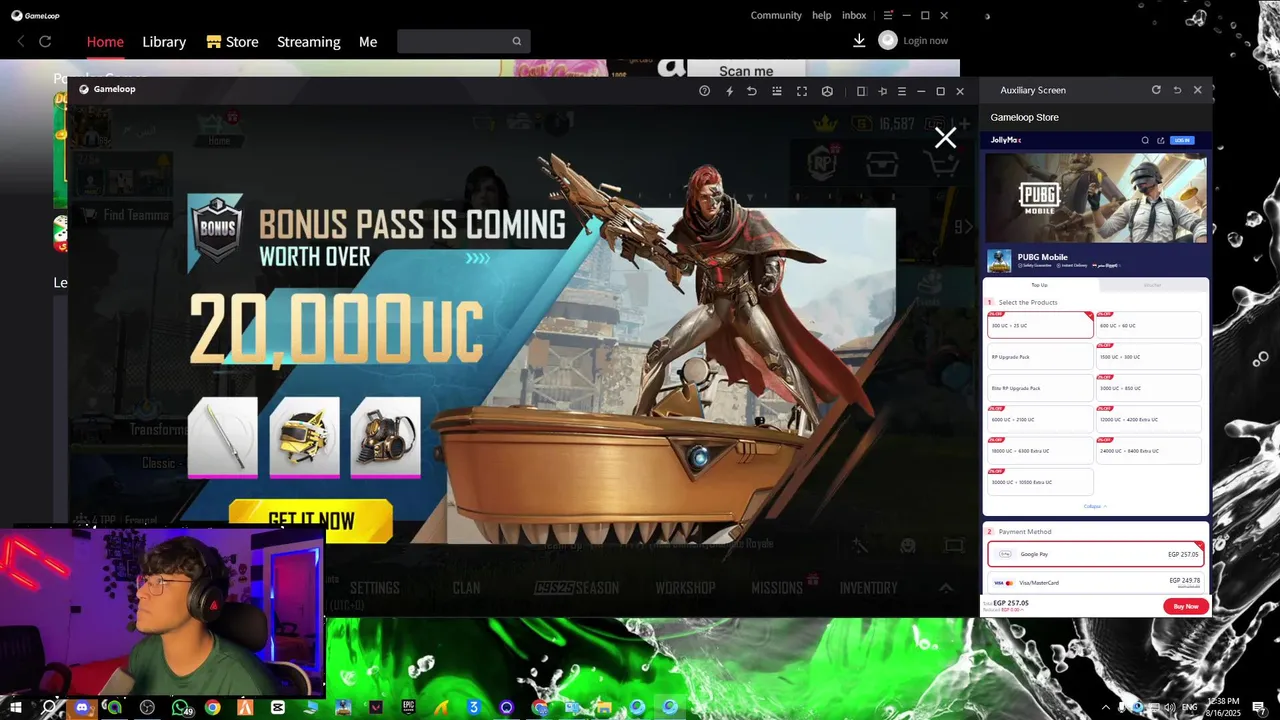Image resolution: width=1280 pixels, height=720 pixels.
Task: Switch to the Streaming tab
Action: click(x=309, y=42)
